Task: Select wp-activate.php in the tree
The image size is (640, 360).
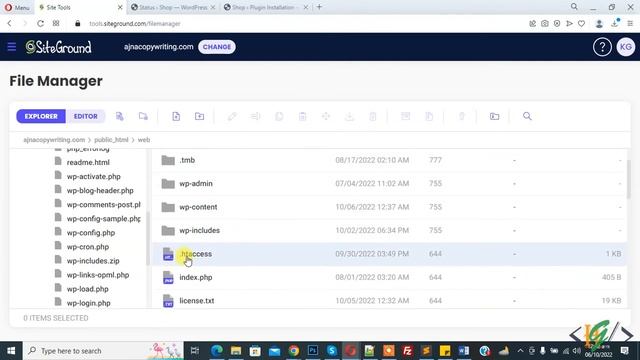Action: (x=93, y=176)
